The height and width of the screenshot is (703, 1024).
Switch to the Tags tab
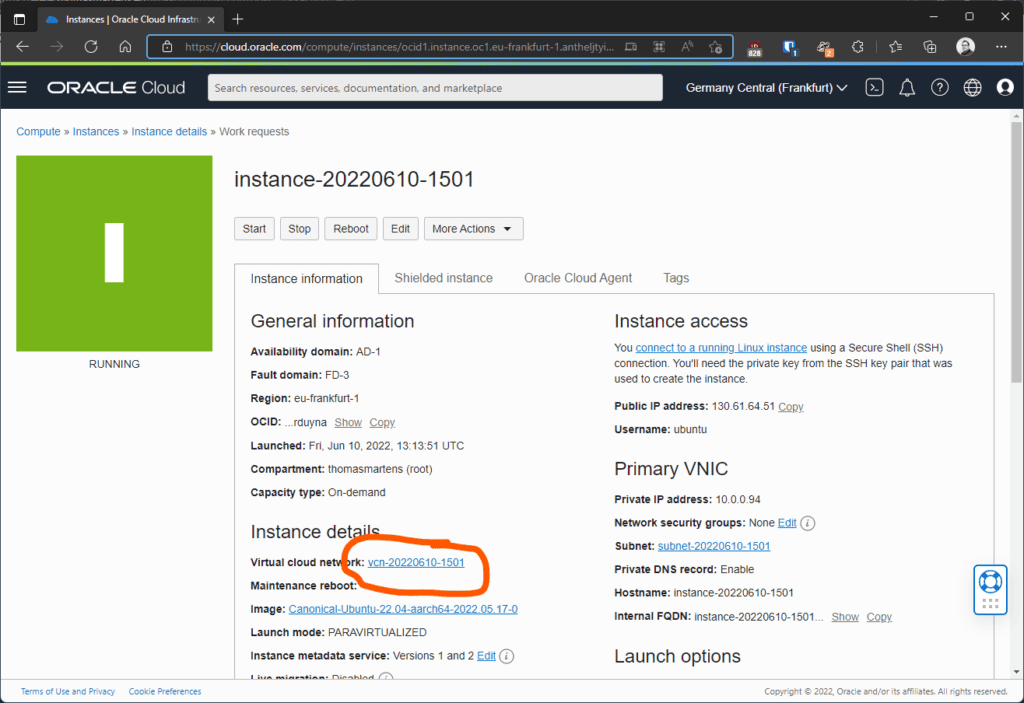coord(675,278)
